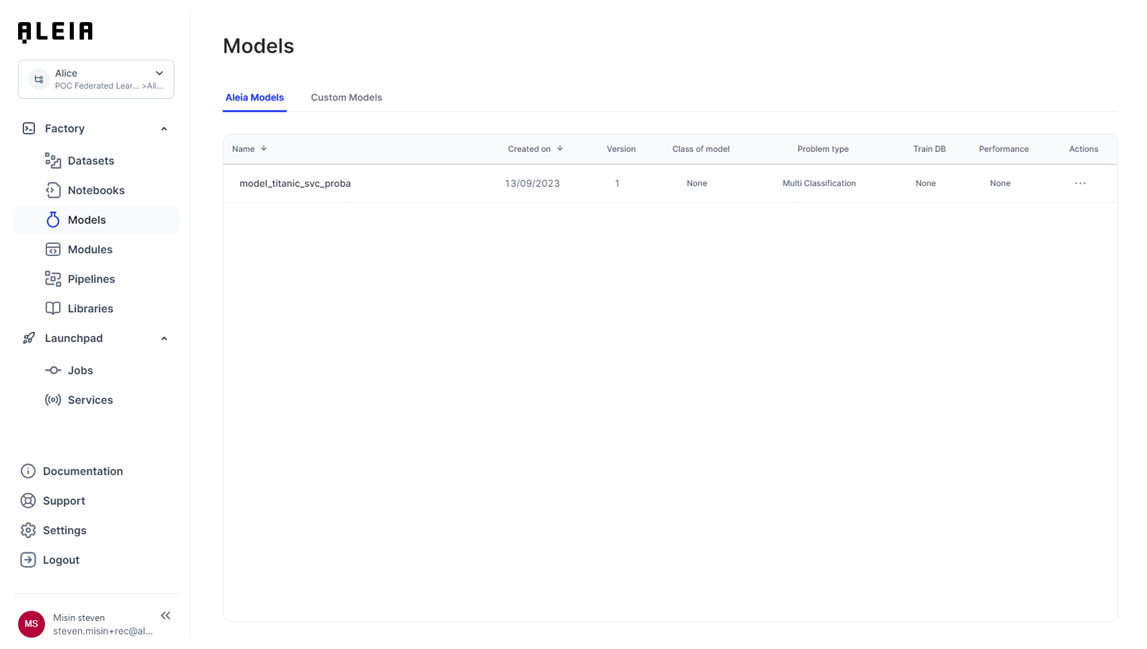Click the Services broadcast icon

click(x=53, y=400)
